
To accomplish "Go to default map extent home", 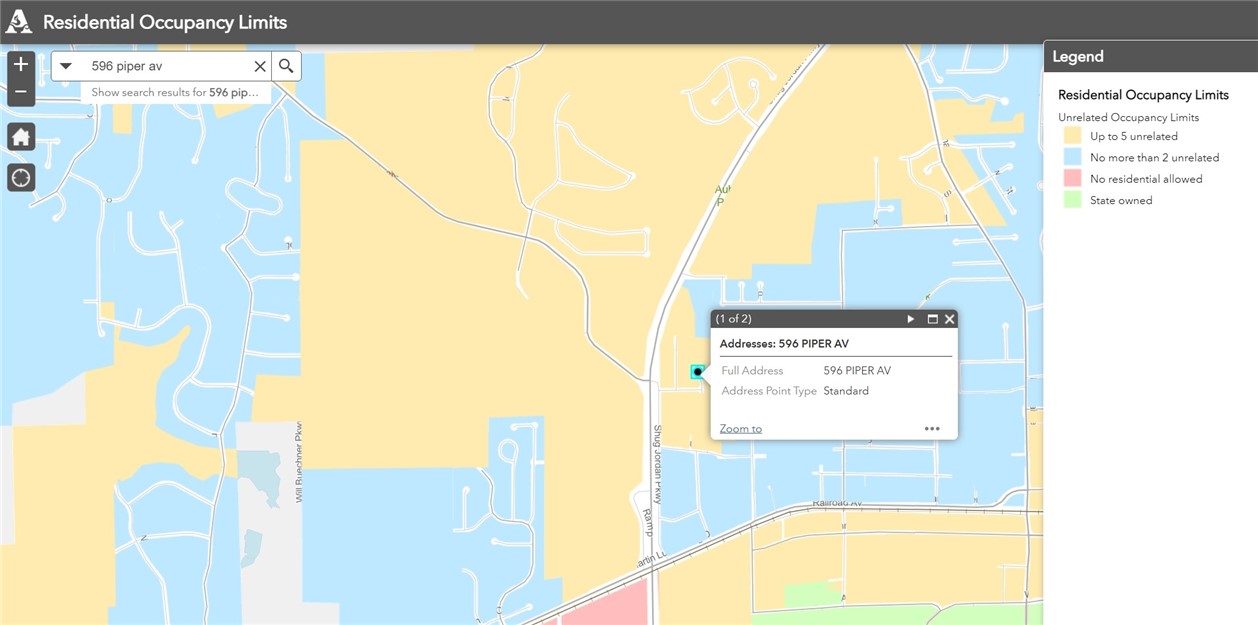I will (x=21, y=137).
